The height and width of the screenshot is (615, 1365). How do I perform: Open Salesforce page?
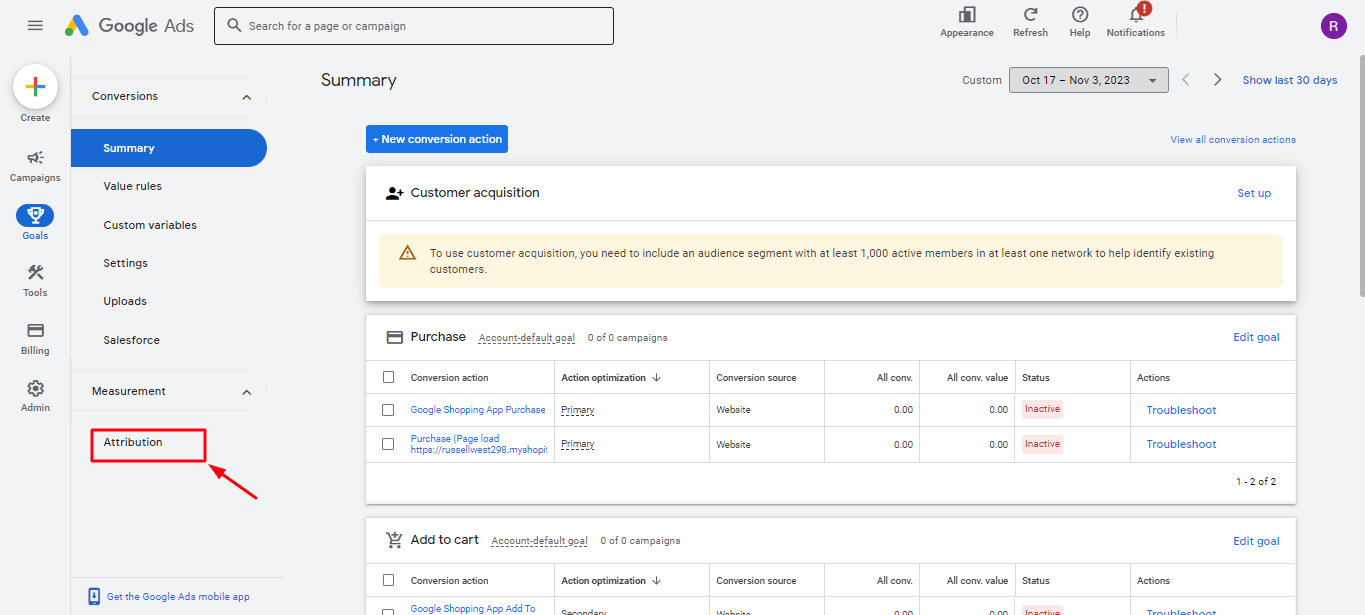(131, 340)
